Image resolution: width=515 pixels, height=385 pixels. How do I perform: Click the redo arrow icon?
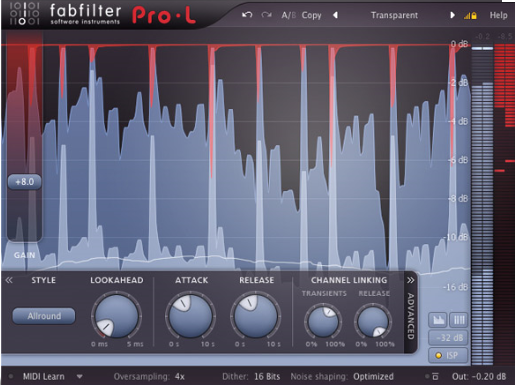click(266, 15)
